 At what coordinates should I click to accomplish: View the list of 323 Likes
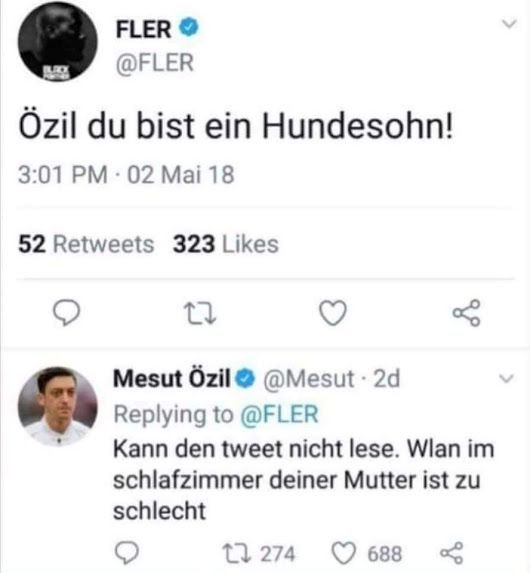226,244
